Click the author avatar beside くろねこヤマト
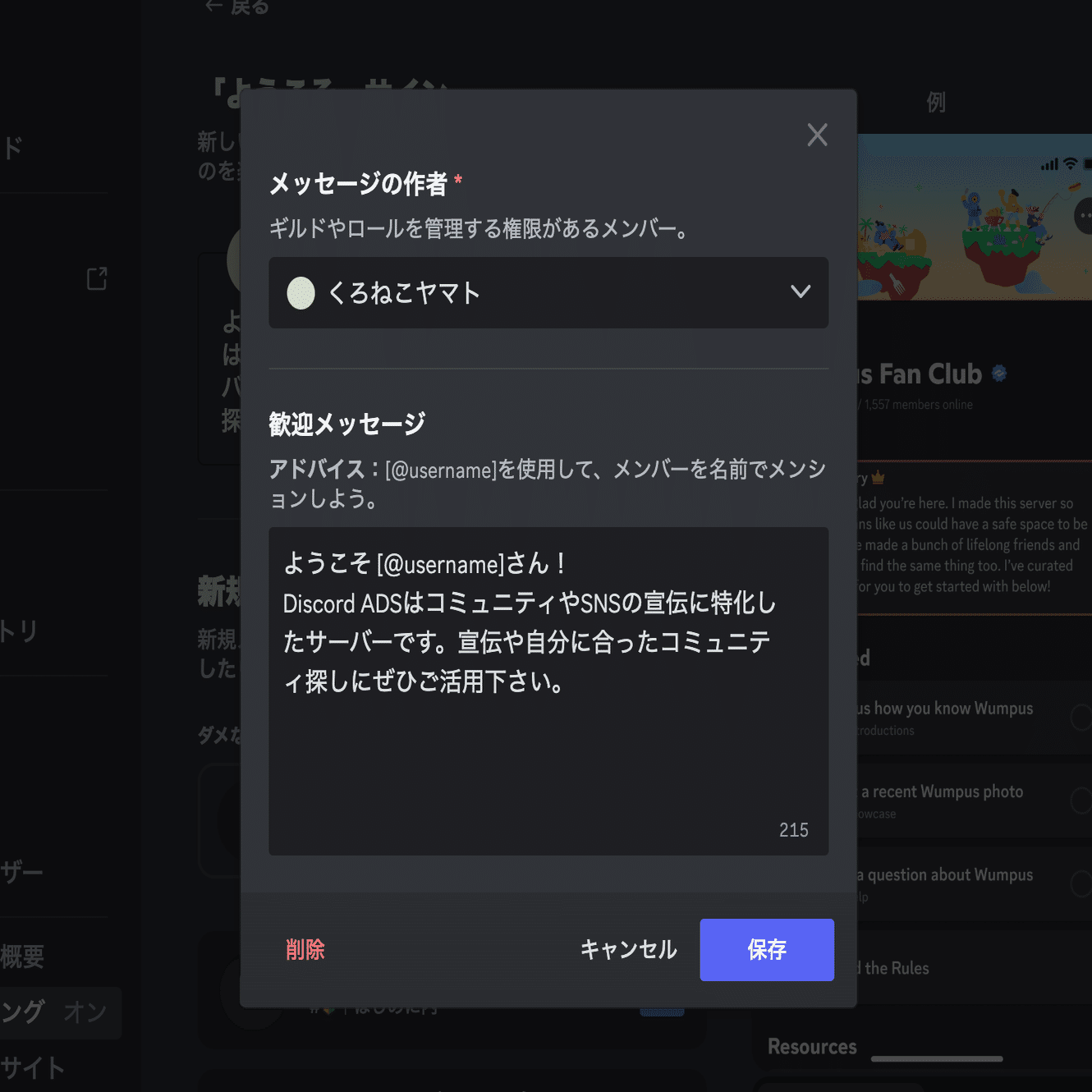1092x1092 pixels. pyautogui.click(x=301, y=293)
